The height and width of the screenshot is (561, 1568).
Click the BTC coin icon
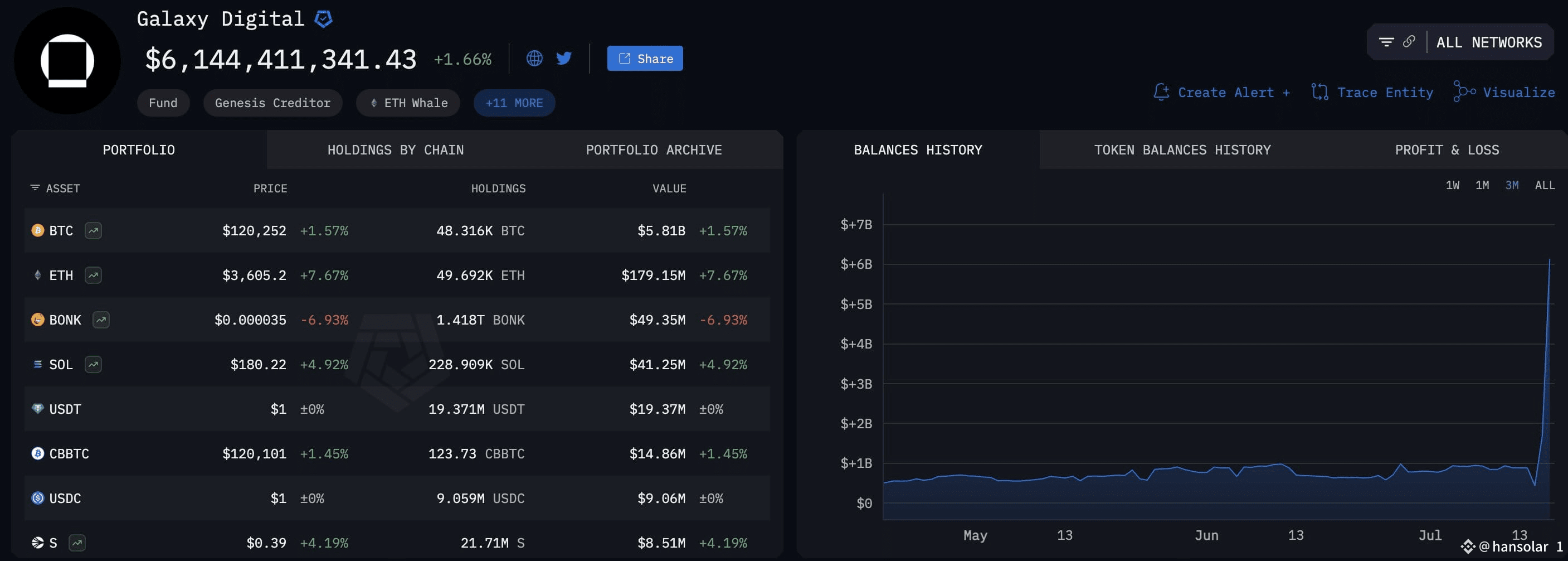(x=38, y=231)
